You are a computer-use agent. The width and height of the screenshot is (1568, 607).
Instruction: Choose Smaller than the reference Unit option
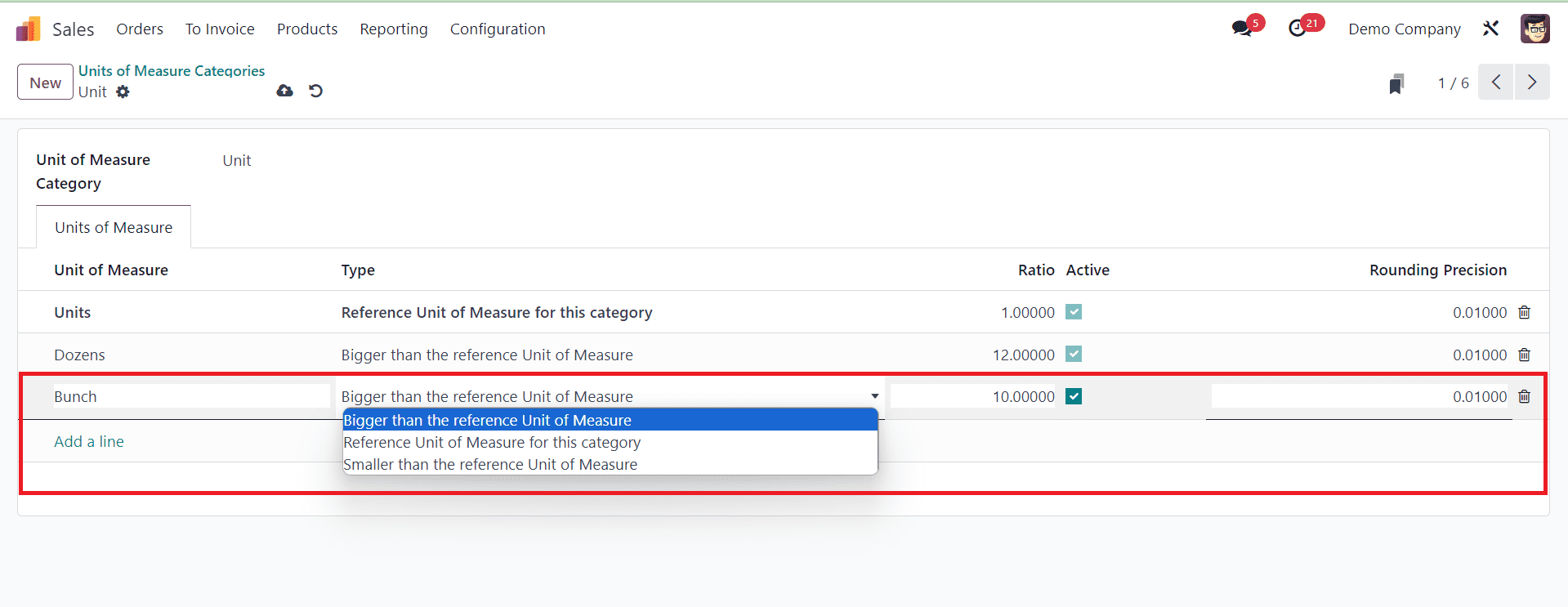610,464
